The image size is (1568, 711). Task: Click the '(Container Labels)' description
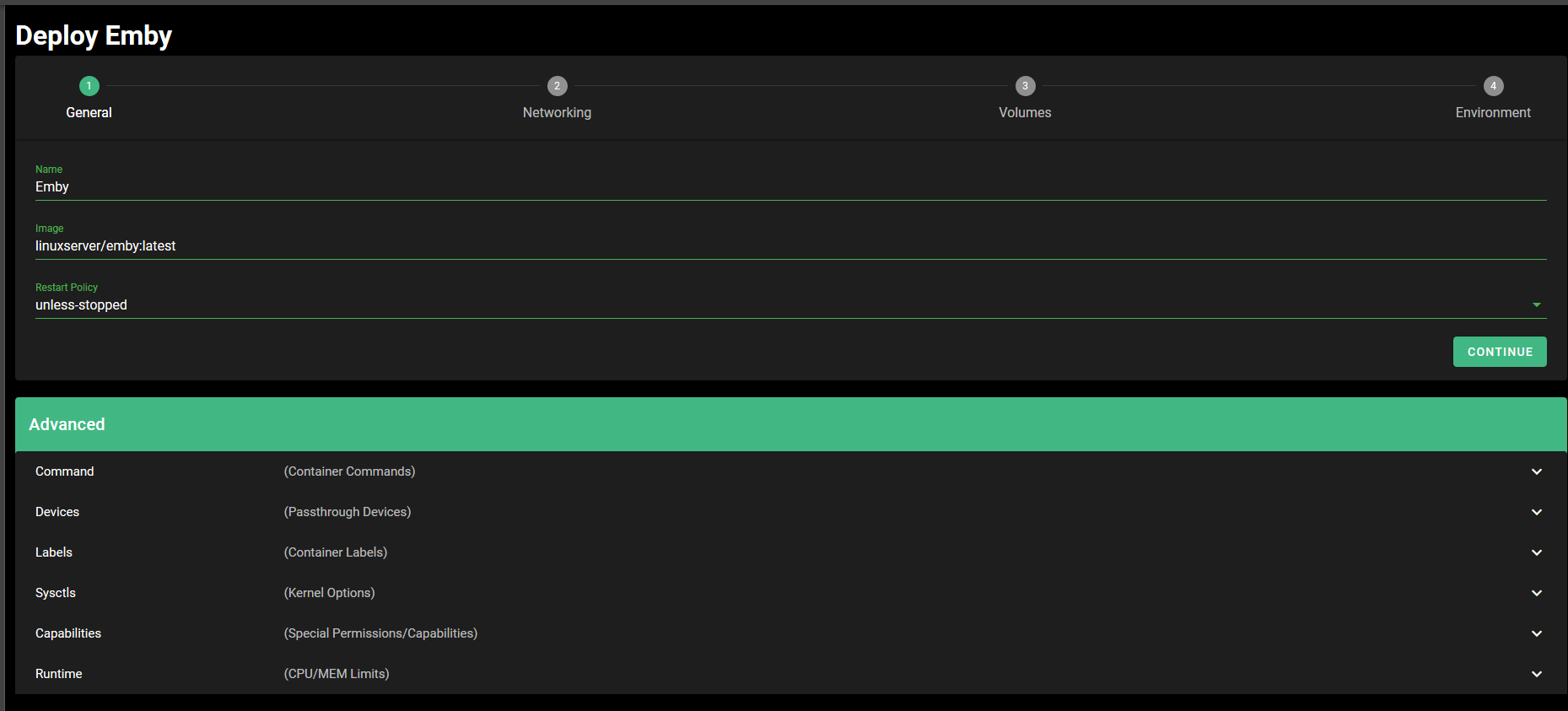pos(336,552)
